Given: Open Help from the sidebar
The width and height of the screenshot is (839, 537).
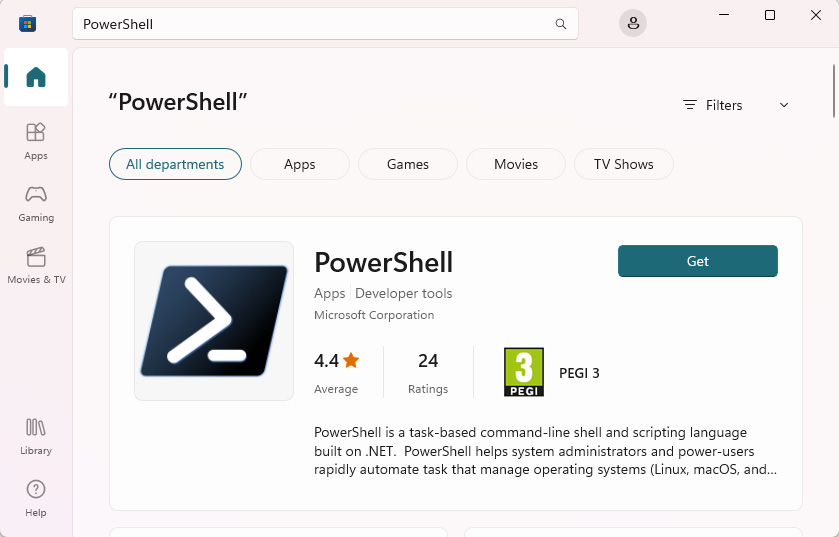Looking at the screenshot, I should click(36, 498).
